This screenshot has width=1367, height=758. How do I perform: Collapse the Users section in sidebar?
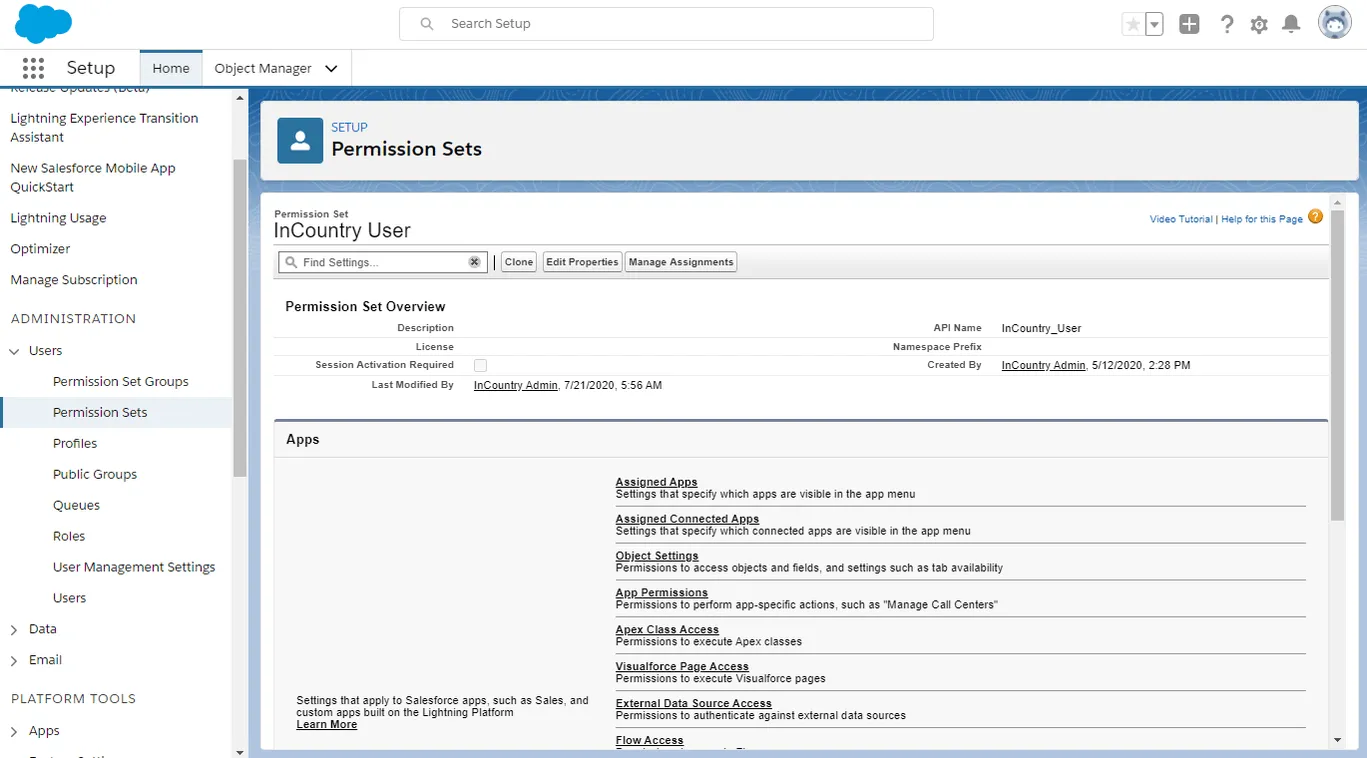14,351
